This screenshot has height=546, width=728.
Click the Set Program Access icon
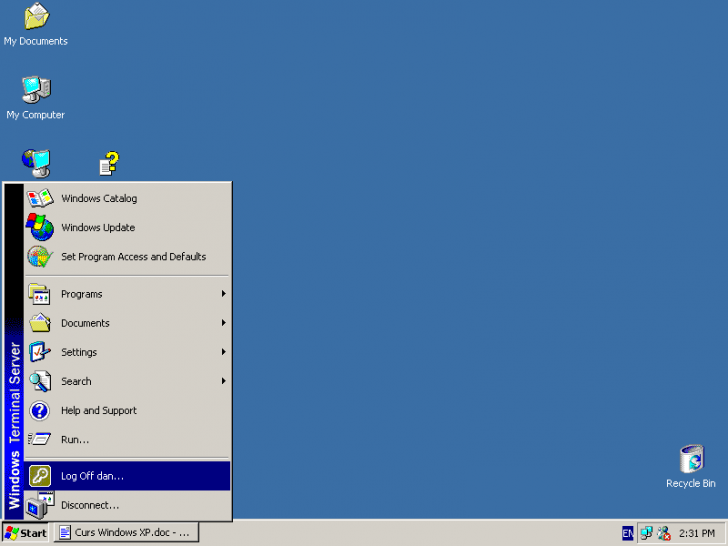pos(40,256)
